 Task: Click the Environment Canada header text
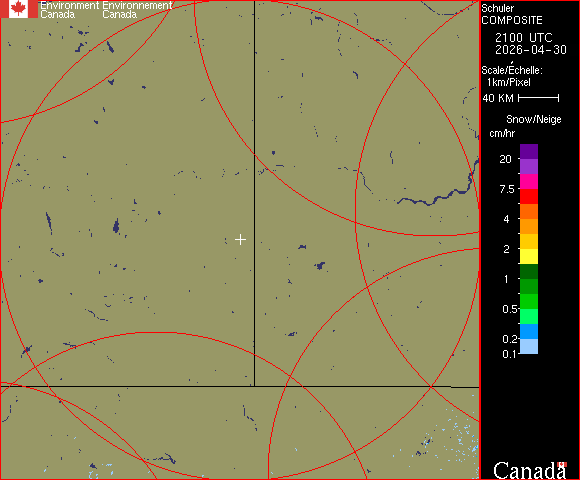pos(70,10)
